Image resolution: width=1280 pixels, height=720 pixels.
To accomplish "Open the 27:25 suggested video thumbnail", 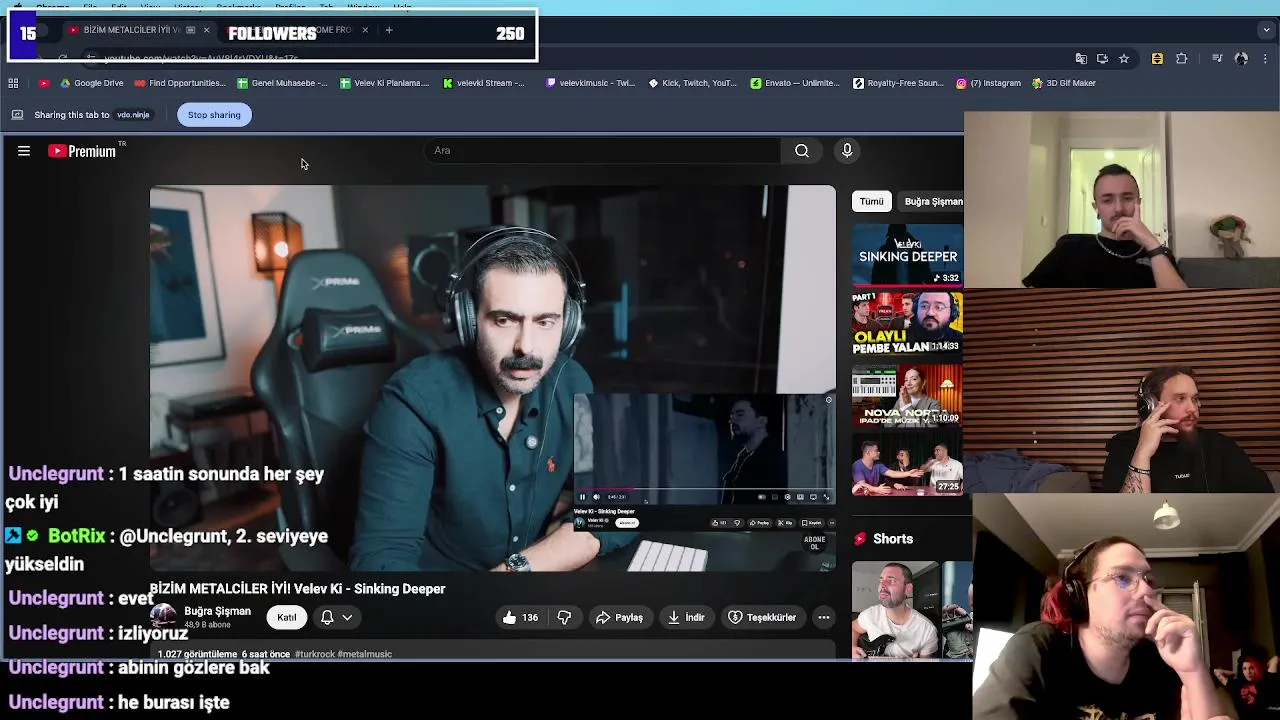I will [907, 463].
